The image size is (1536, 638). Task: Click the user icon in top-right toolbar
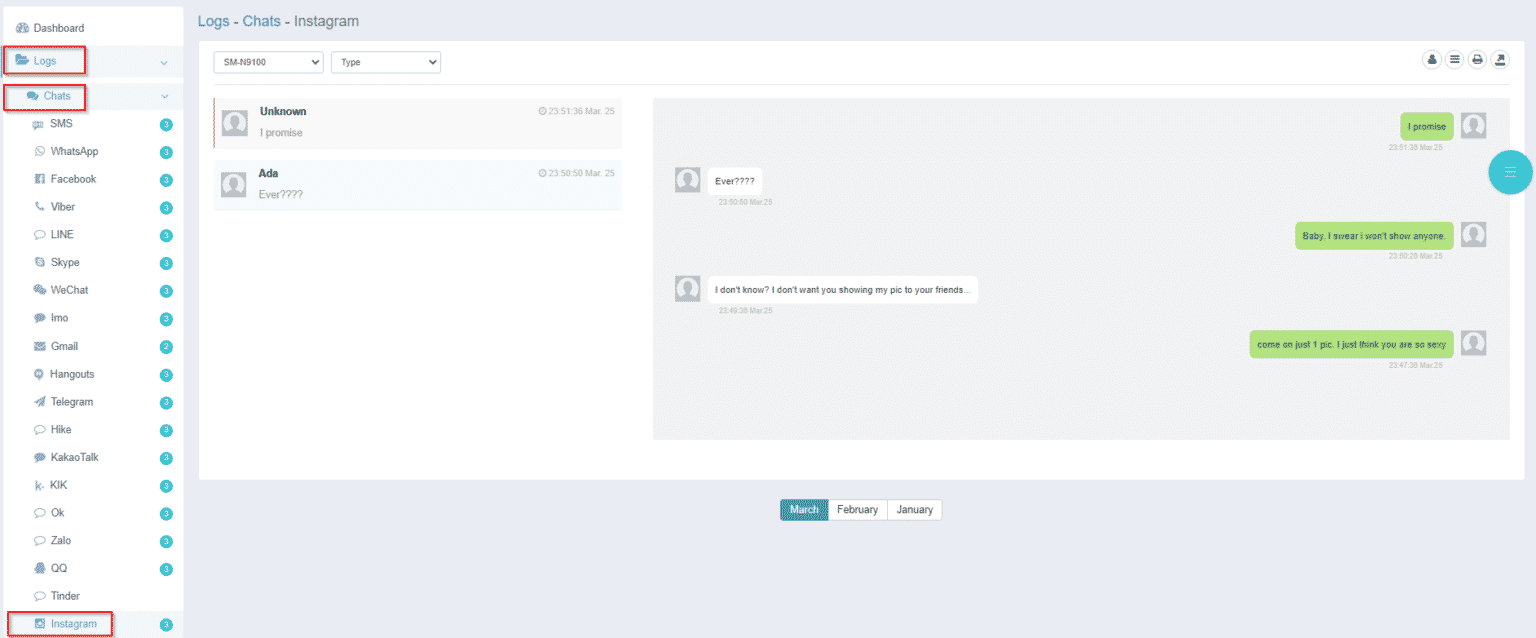(1432, 60)
